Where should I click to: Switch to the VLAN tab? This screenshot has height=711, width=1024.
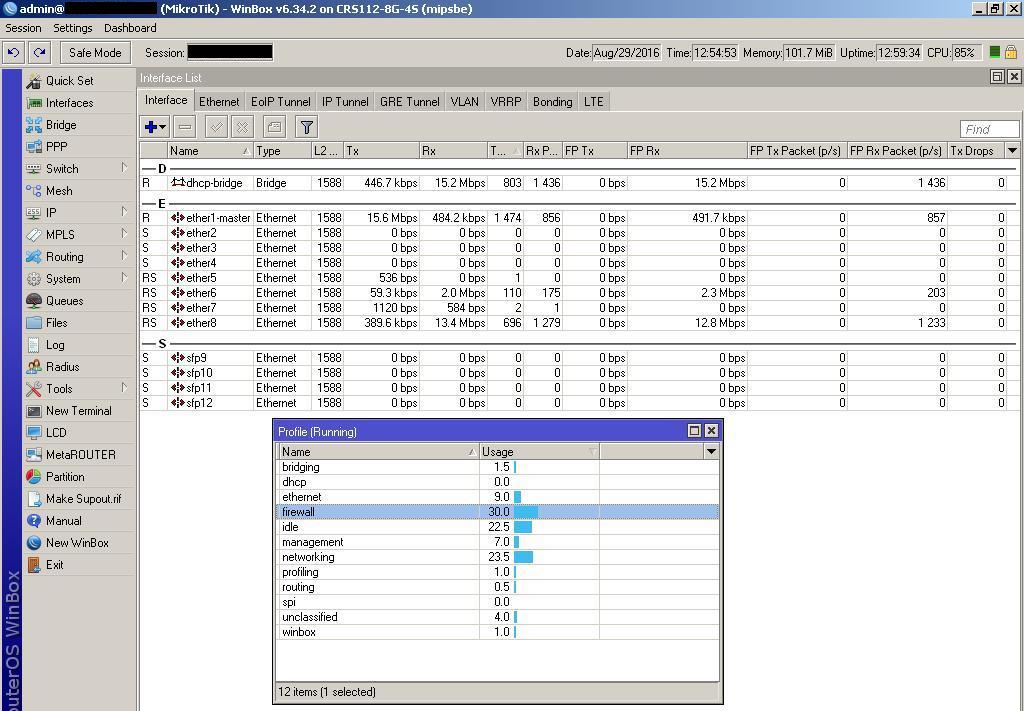tap(464, 102)
